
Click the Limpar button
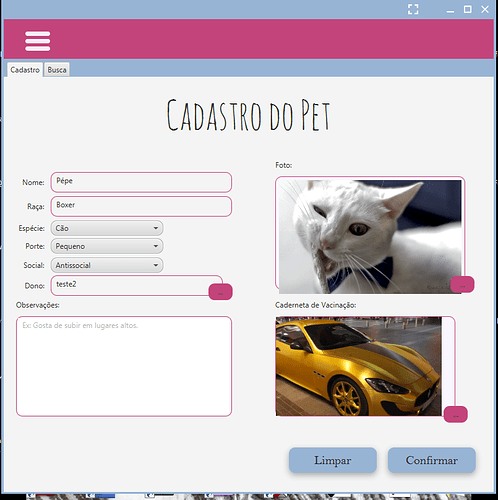click(x=333, y=460)
